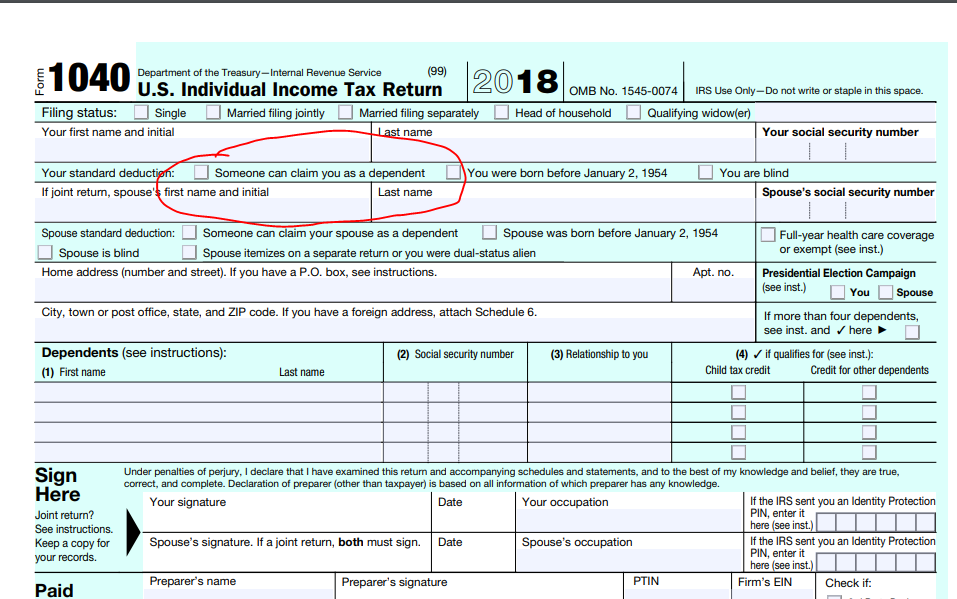Click spouse's Identity Protection PIN boxes
Image resolution: width=957 pixels, height=599 pixels.
(876, 562)
